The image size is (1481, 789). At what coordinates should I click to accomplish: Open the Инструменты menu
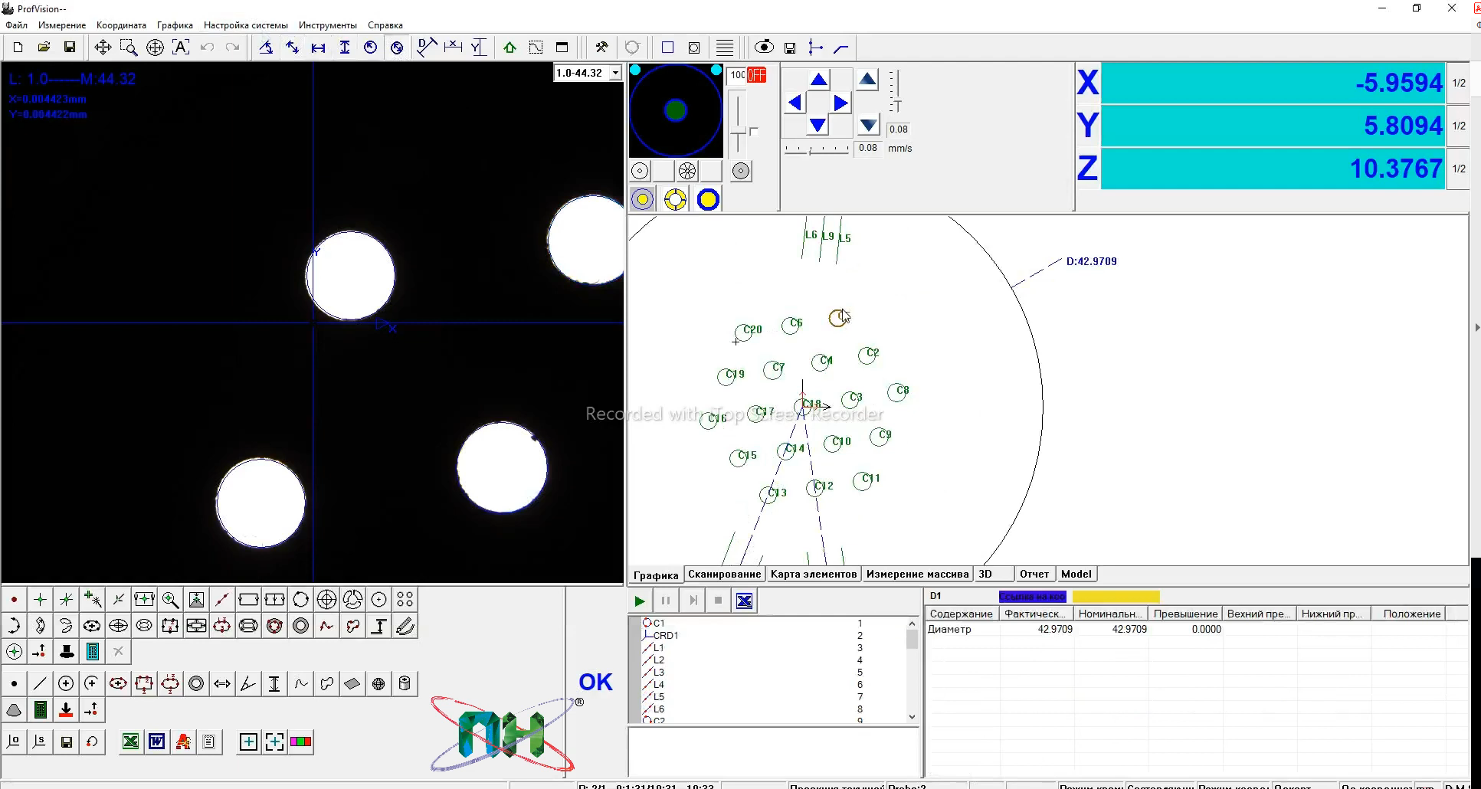(x=328, y=25)
